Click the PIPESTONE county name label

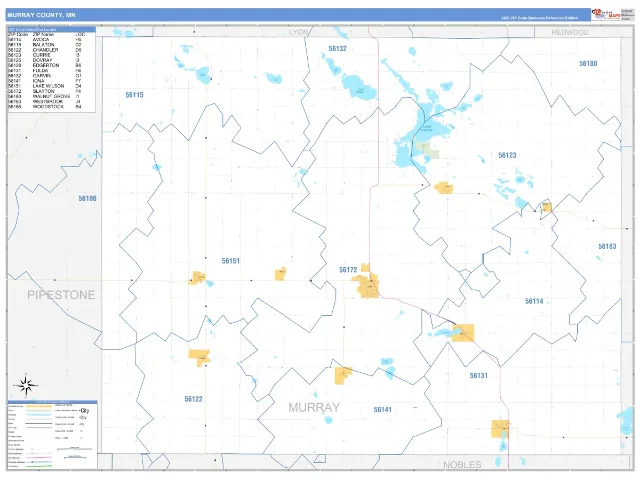point(61,295)
